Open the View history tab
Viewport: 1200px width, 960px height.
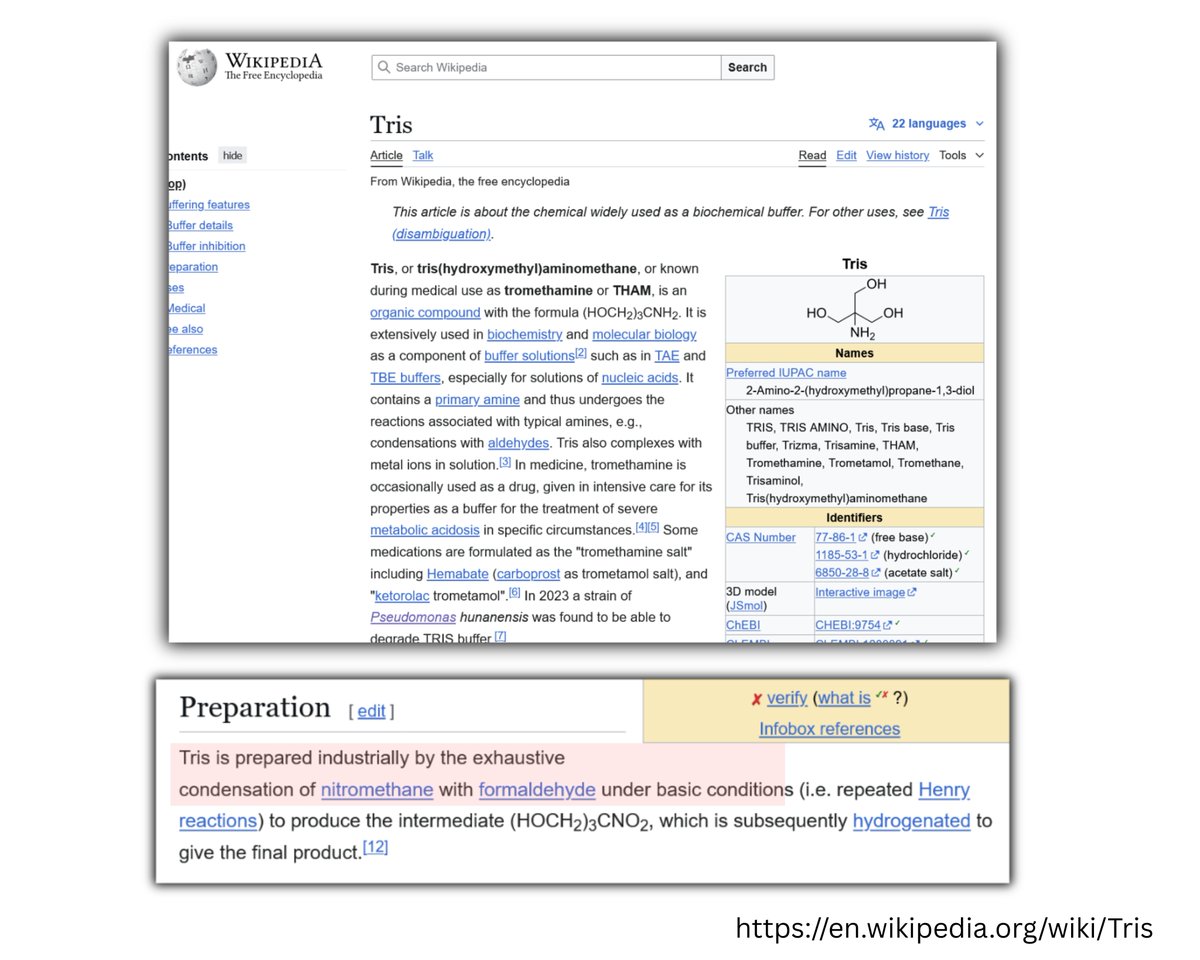pyautogui.click(x=897, y=155)
